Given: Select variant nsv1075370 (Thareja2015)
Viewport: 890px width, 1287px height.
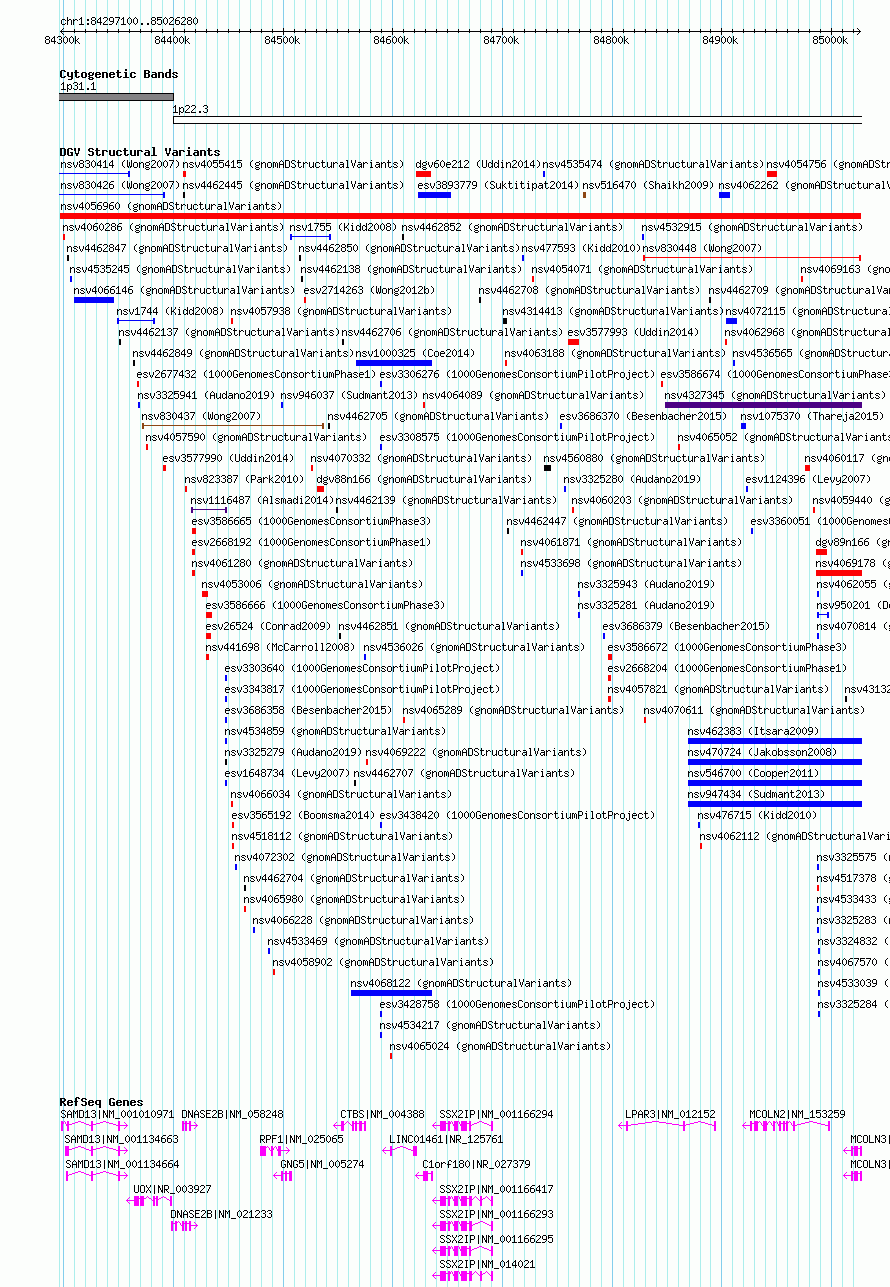Looking at the screenshot, I should pyautogui.click(x=812, y=416).
